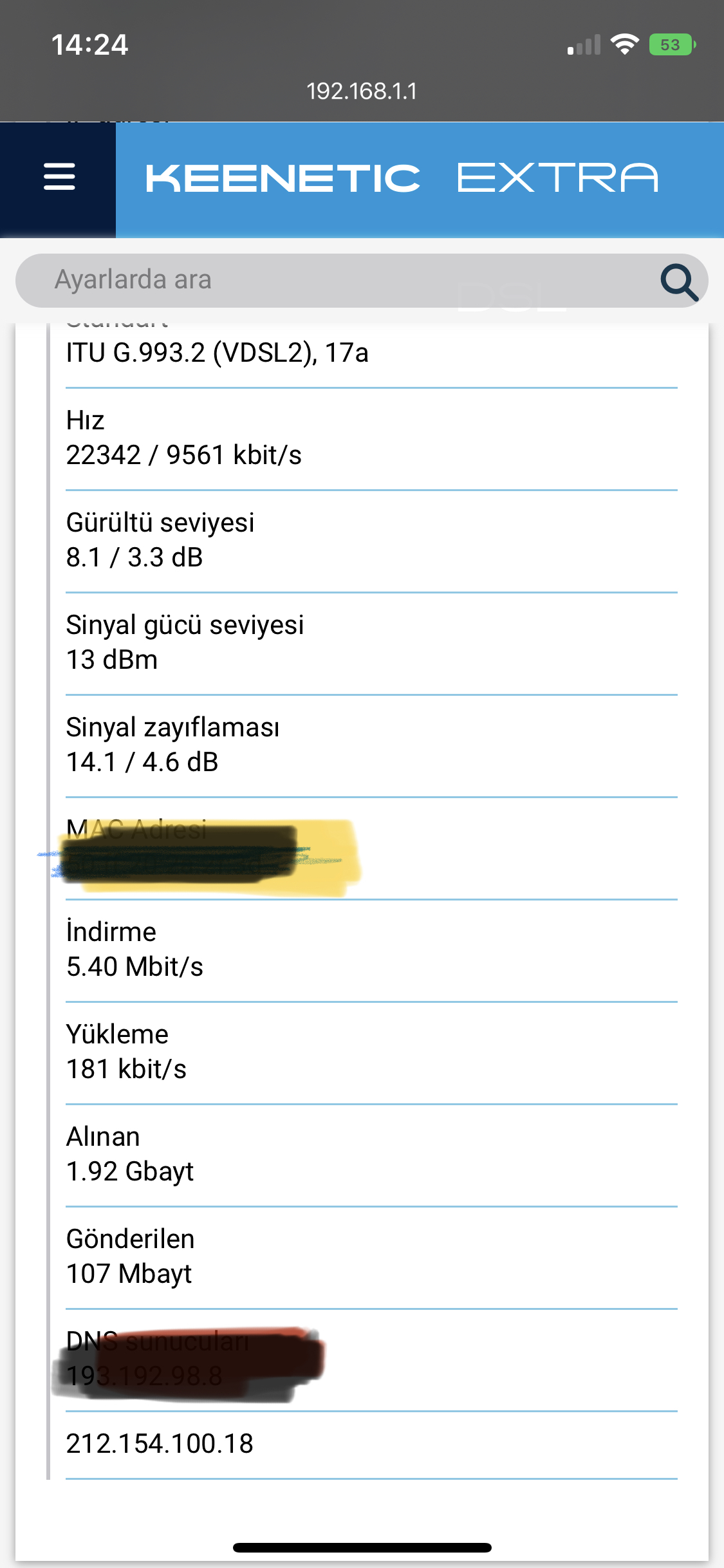Tap the battery indicator icon

click(x=673, y=44)
